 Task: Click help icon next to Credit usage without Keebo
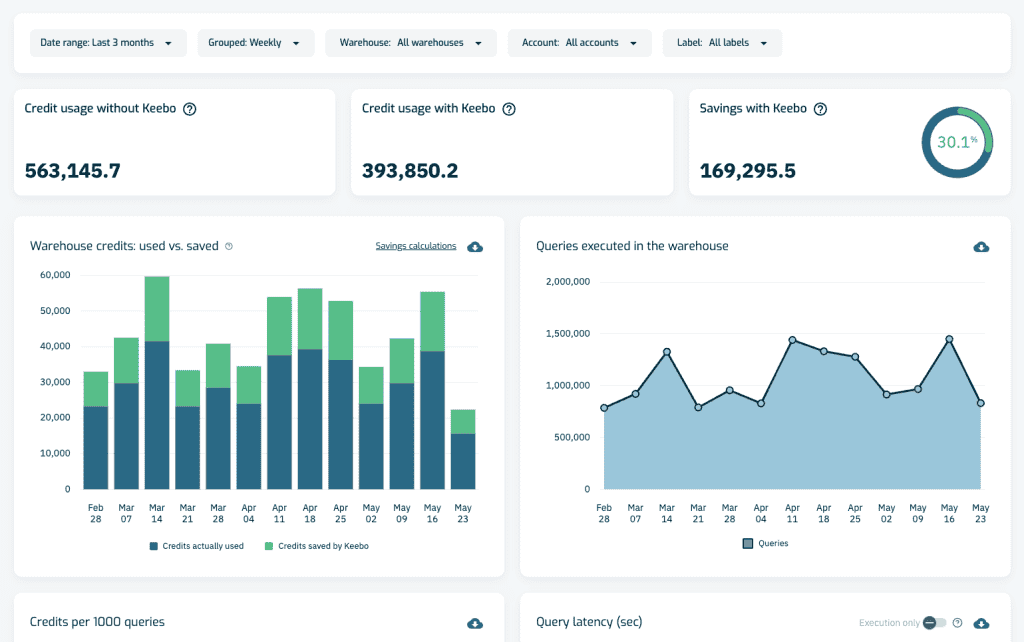tap(189, 109)
